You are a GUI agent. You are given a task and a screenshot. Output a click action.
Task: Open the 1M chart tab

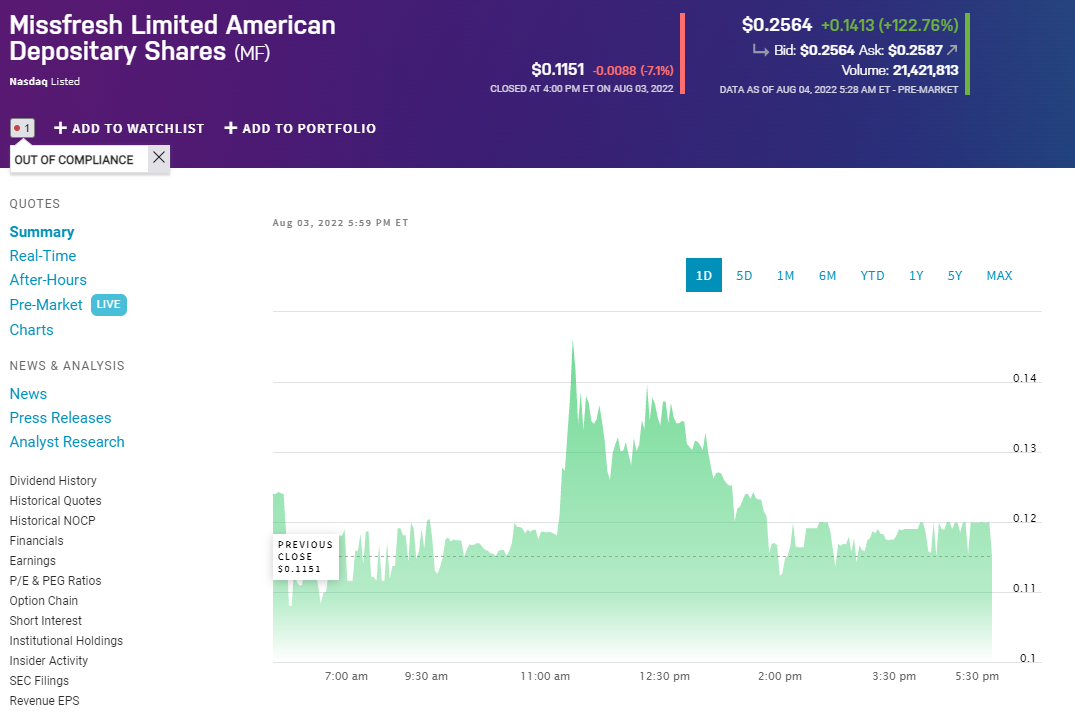pyautogui.click(x=786, y=275)
